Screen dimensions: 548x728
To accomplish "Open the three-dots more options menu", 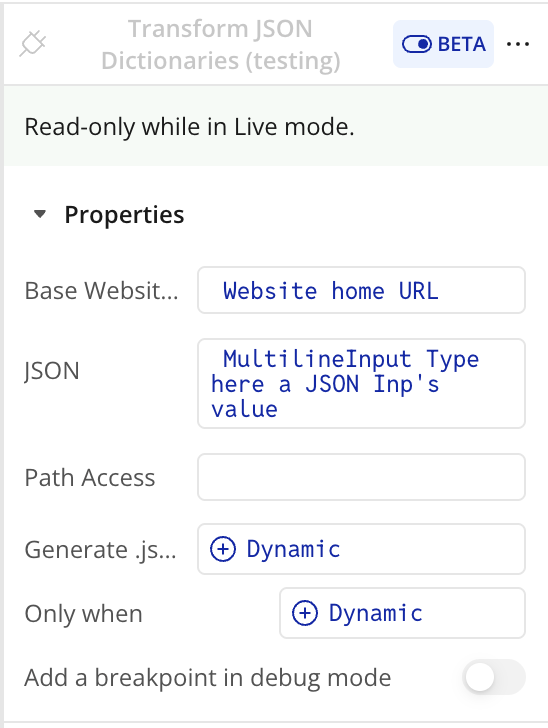I will click(518, 44).
